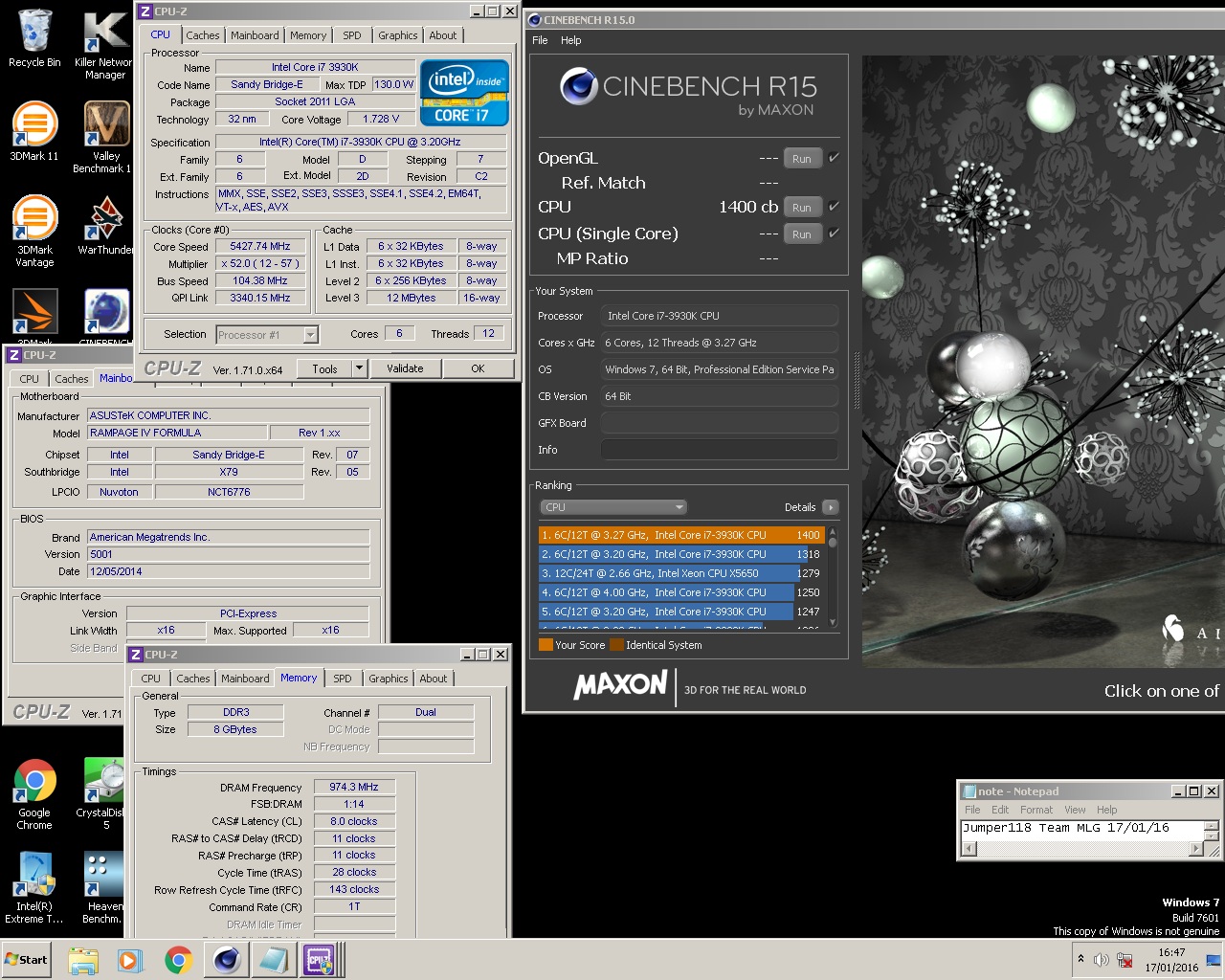Open the Ranking CPU dropdown
The image size is (1225, 980).
612,507
